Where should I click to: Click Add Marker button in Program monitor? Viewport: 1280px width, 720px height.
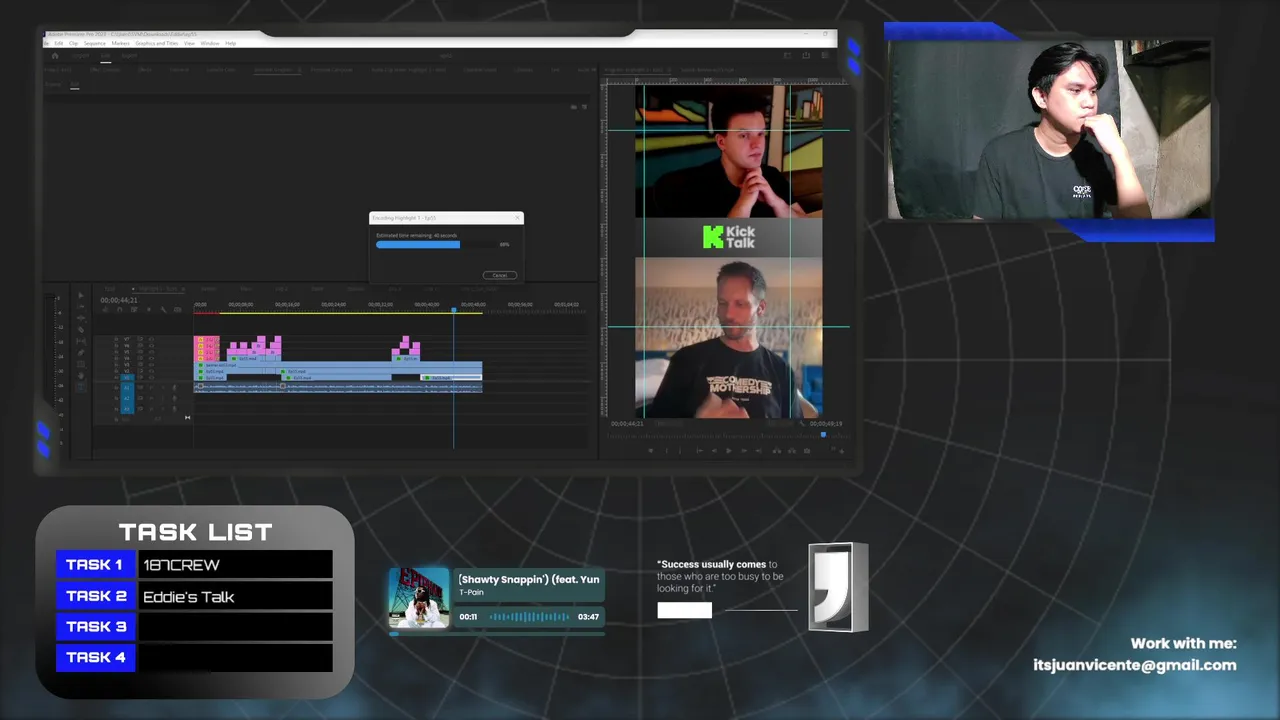(651, 451)
